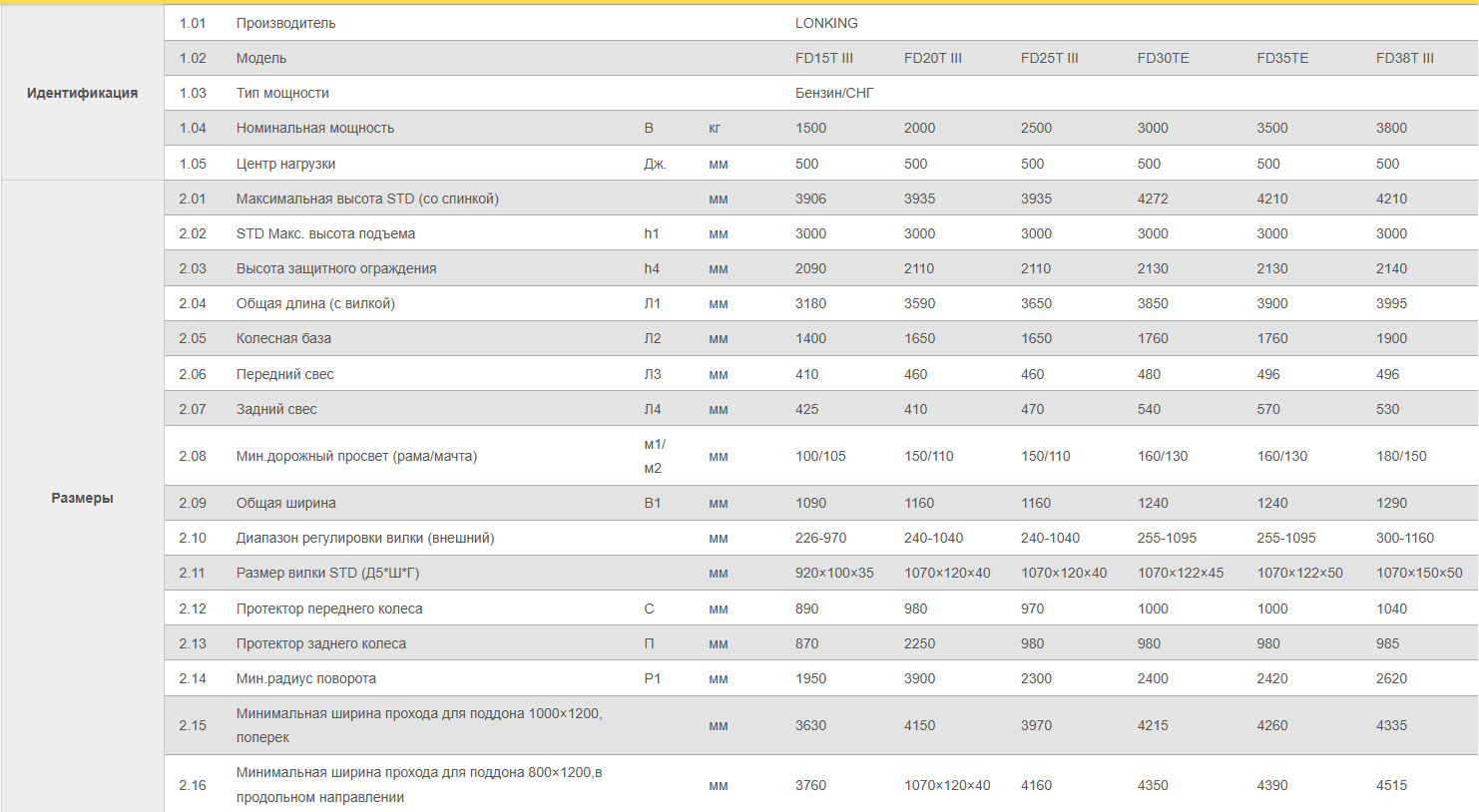1479x812 pixels.
Task: Click the 4515 aisle width value
Action: pos(1391,785)
